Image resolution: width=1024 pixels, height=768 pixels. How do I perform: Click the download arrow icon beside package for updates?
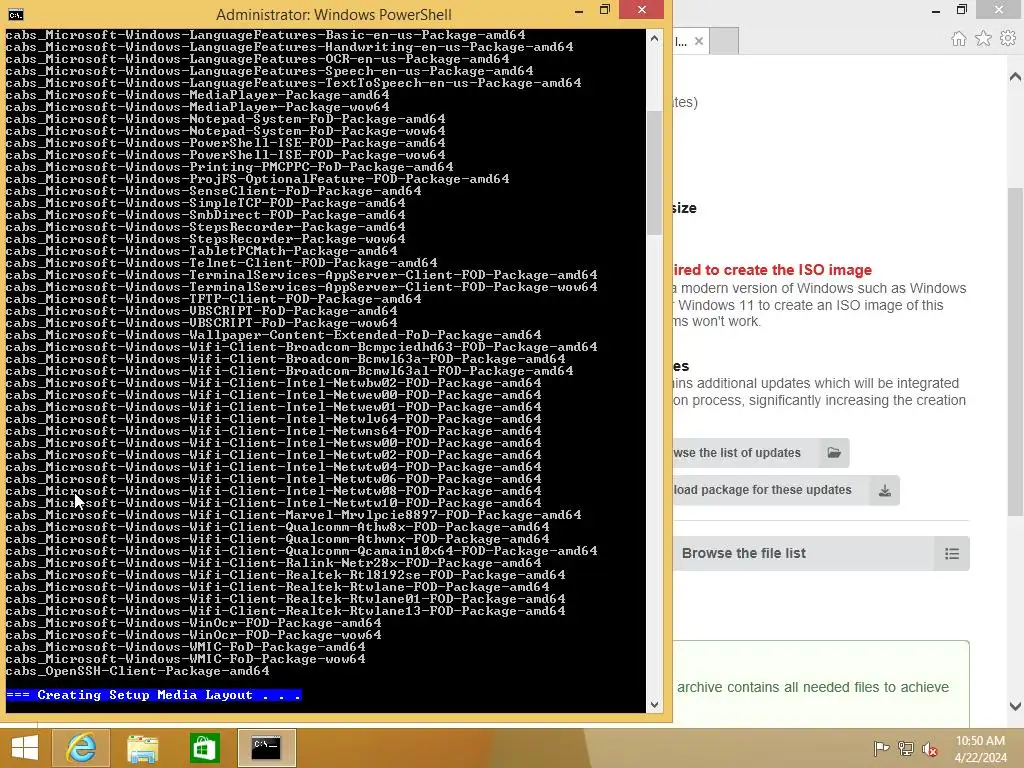[884, 490]
